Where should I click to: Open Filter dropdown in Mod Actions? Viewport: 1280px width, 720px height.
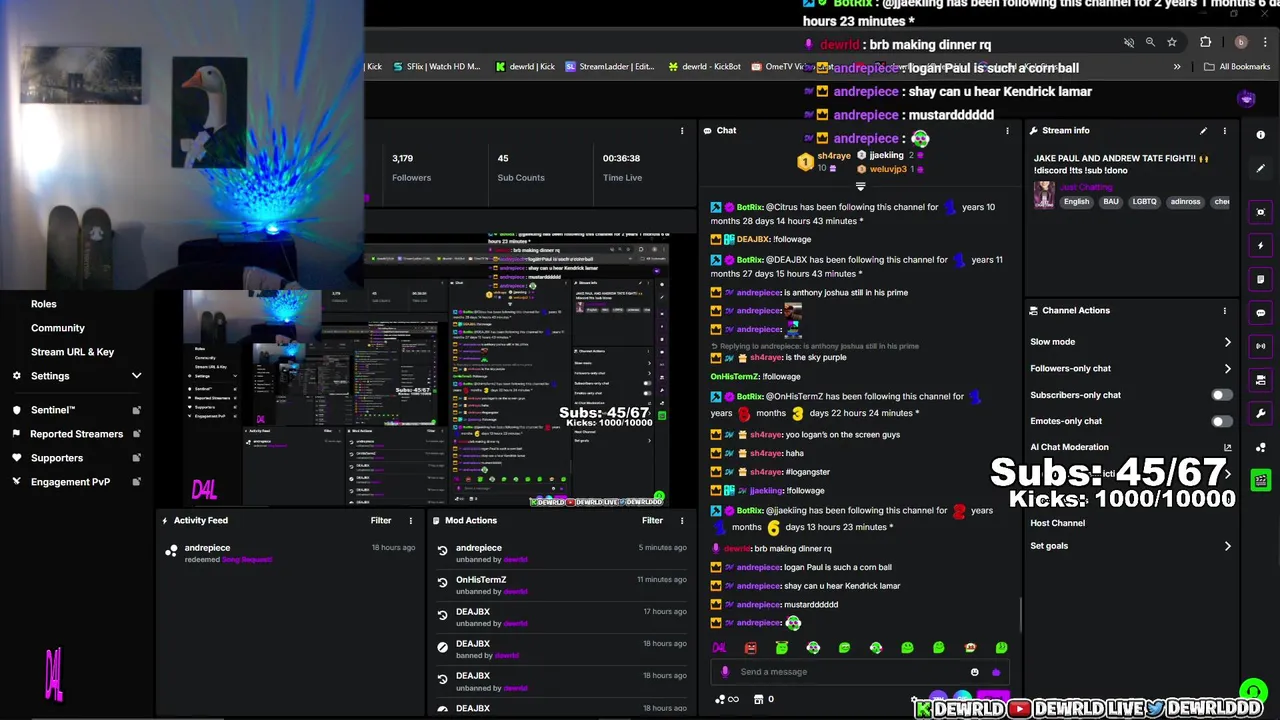(652, 520)
